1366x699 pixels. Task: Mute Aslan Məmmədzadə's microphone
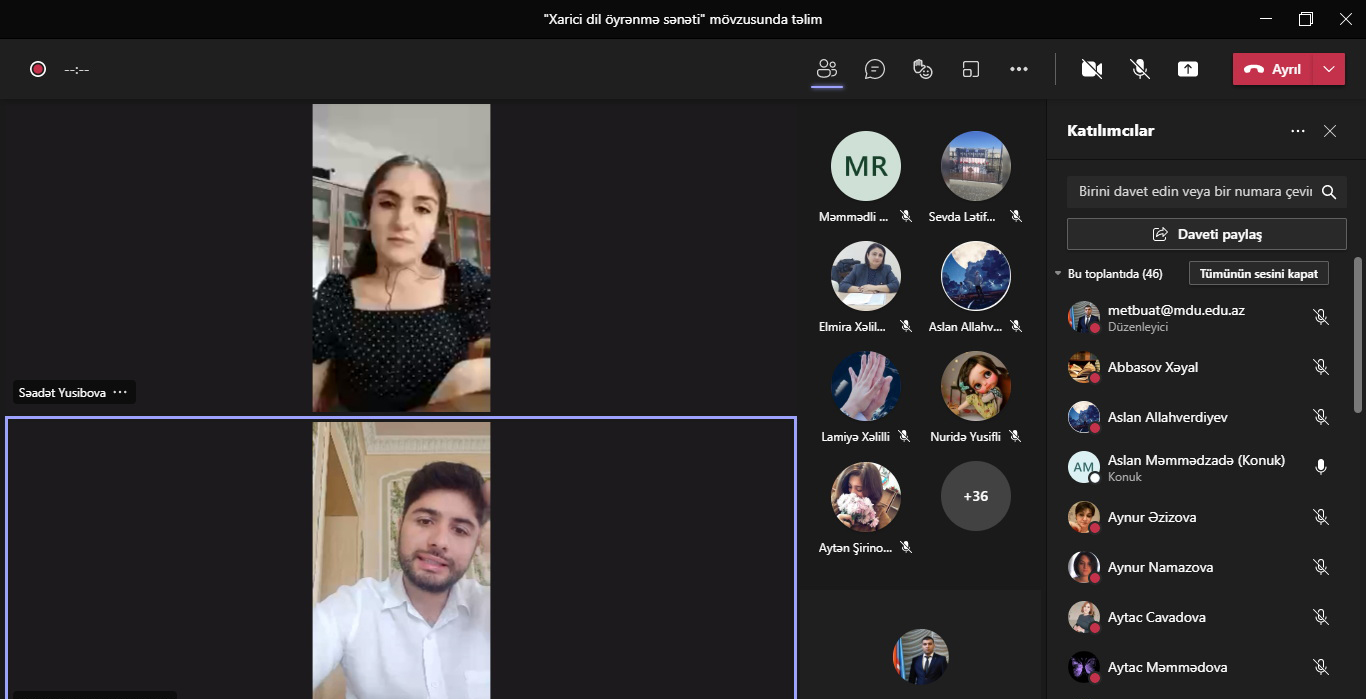1320,467
